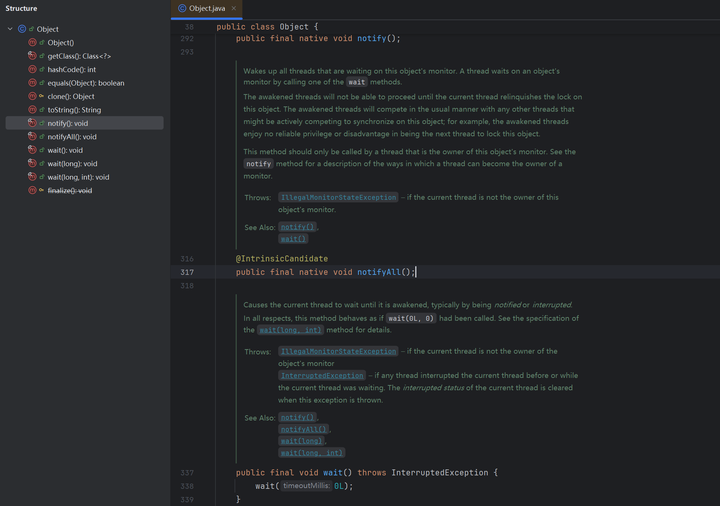The image size is (720, 506).
Task: Close the Object.java tab
Action: point(234,8)
